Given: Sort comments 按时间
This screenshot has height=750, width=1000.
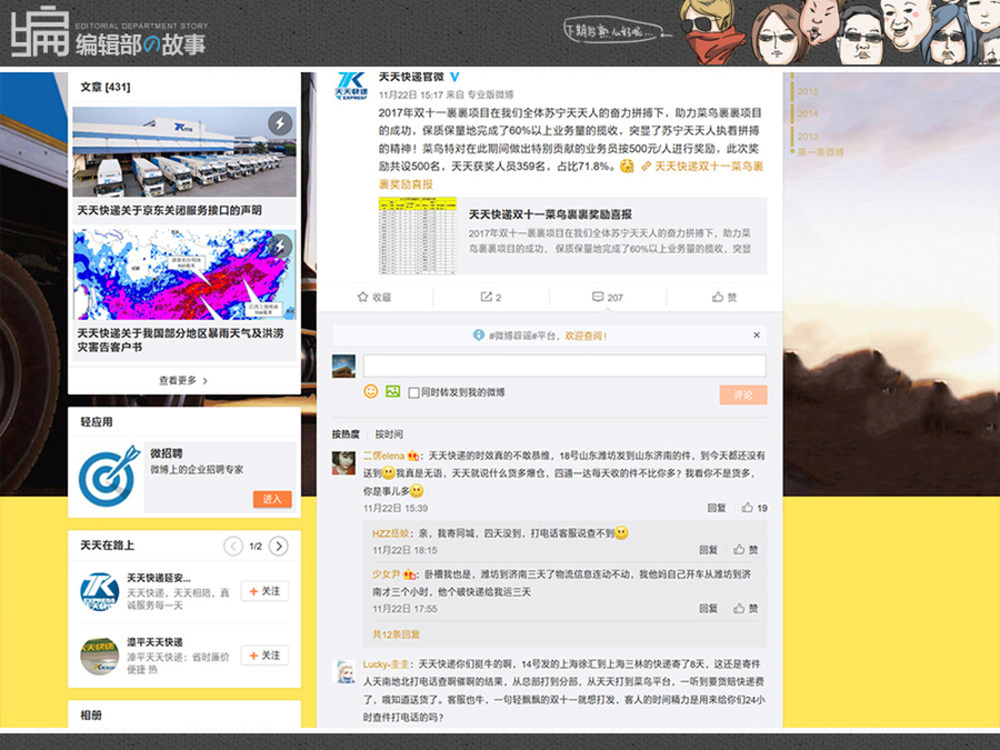Looking at the screenshot, I should (x=388, y=434).
